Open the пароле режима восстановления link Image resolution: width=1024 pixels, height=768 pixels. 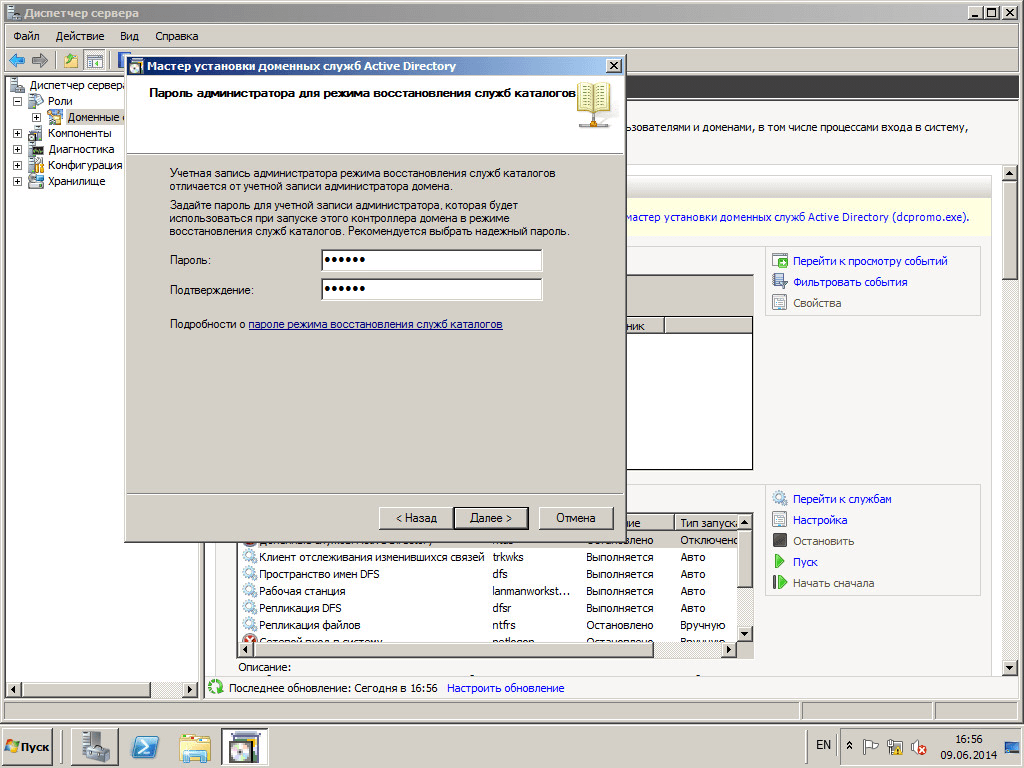click(x=375, y=325)
